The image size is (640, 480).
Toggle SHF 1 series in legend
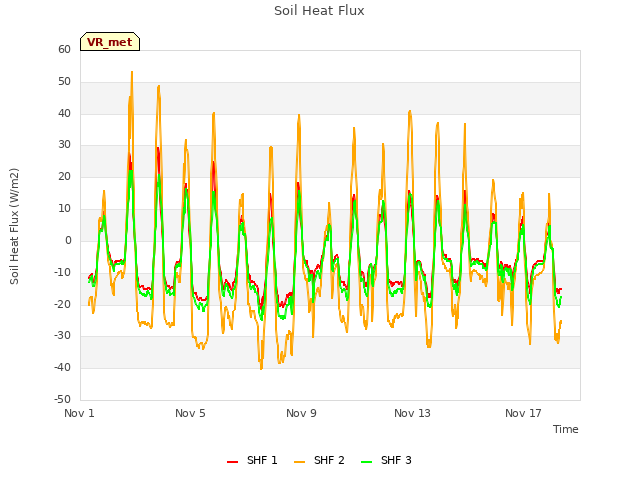(252, 460)
